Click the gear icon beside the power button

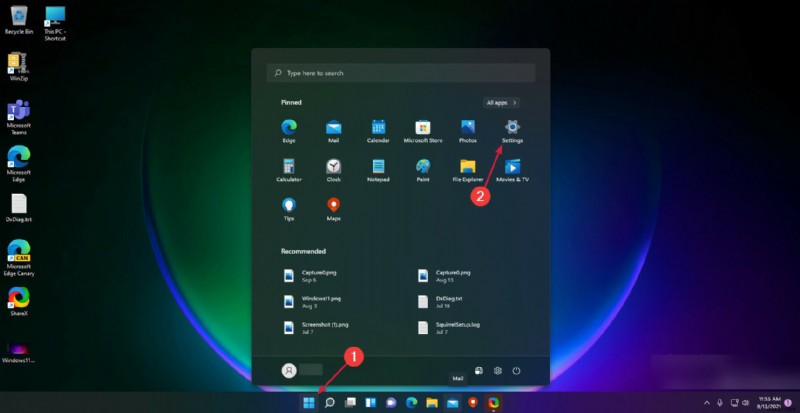(x=497, y=371)
